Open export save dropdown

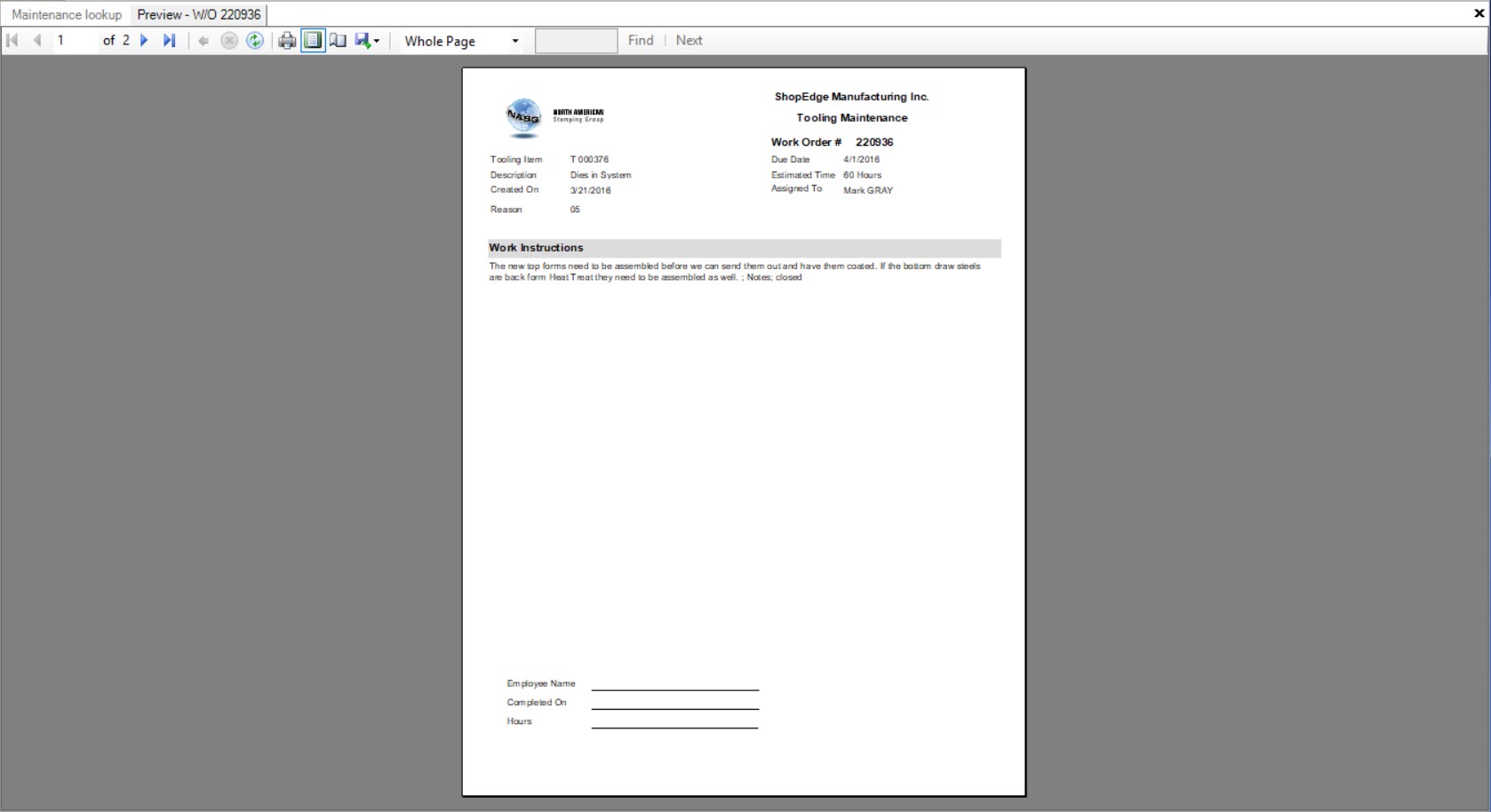[x=367, y=40]
